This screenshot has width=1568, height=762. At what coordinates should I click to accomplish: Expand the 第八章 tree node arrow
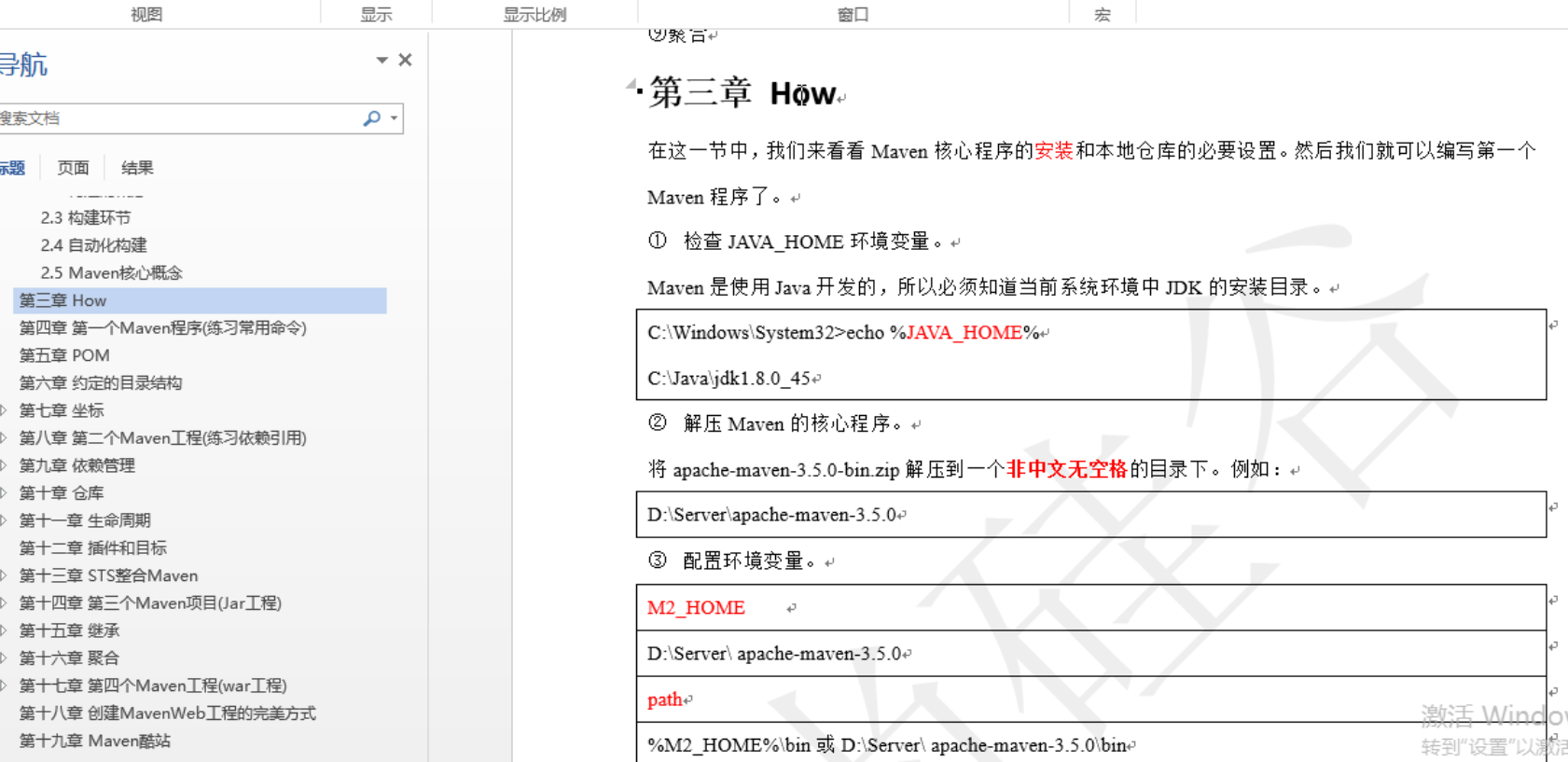[x=5, y=437]
